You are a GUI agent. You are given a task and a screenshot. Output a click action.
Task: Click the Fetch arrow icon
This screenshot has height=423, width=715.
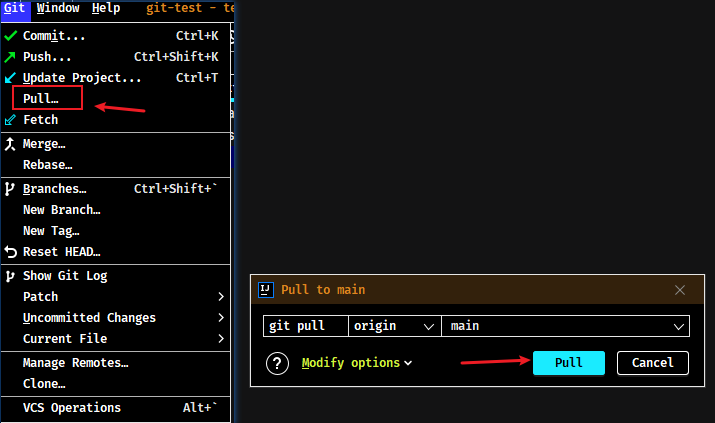tap(10, 120)
